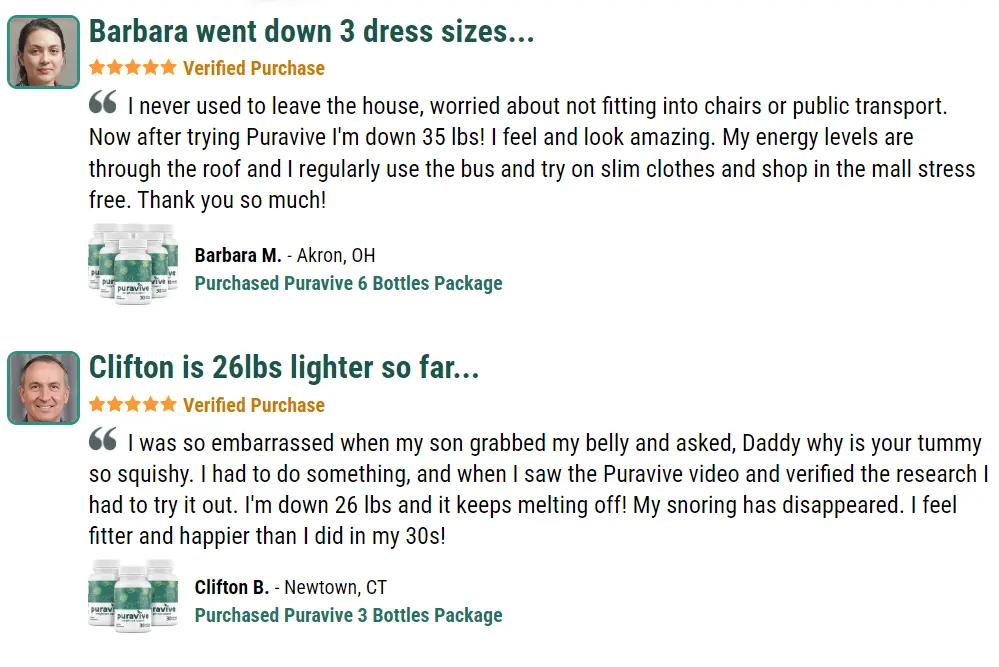Click 'Verified Purchase' label under Clifton's heading
999x667 pixels.
pyautogui.click(x=254, y=405)
